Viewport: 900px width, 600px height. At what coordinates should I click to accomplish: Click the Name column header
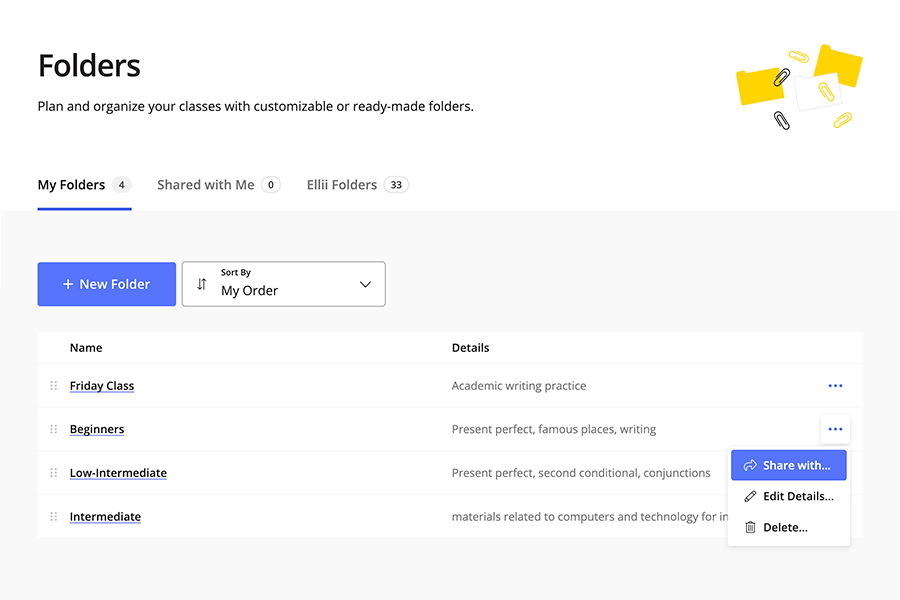pyautogui.click(x=86, y=347)
